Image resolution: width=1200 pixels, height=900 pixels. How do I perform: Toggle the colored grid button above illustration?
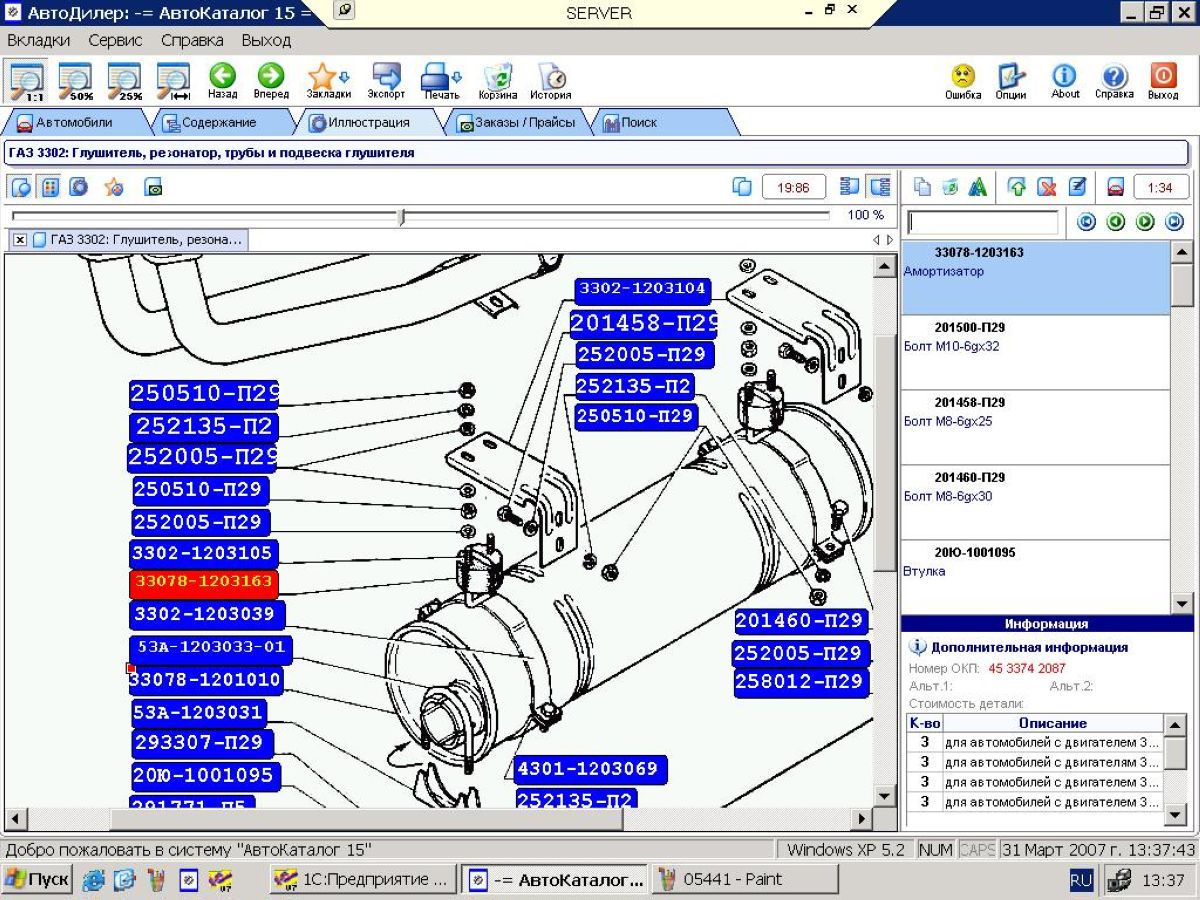[50, 187]
